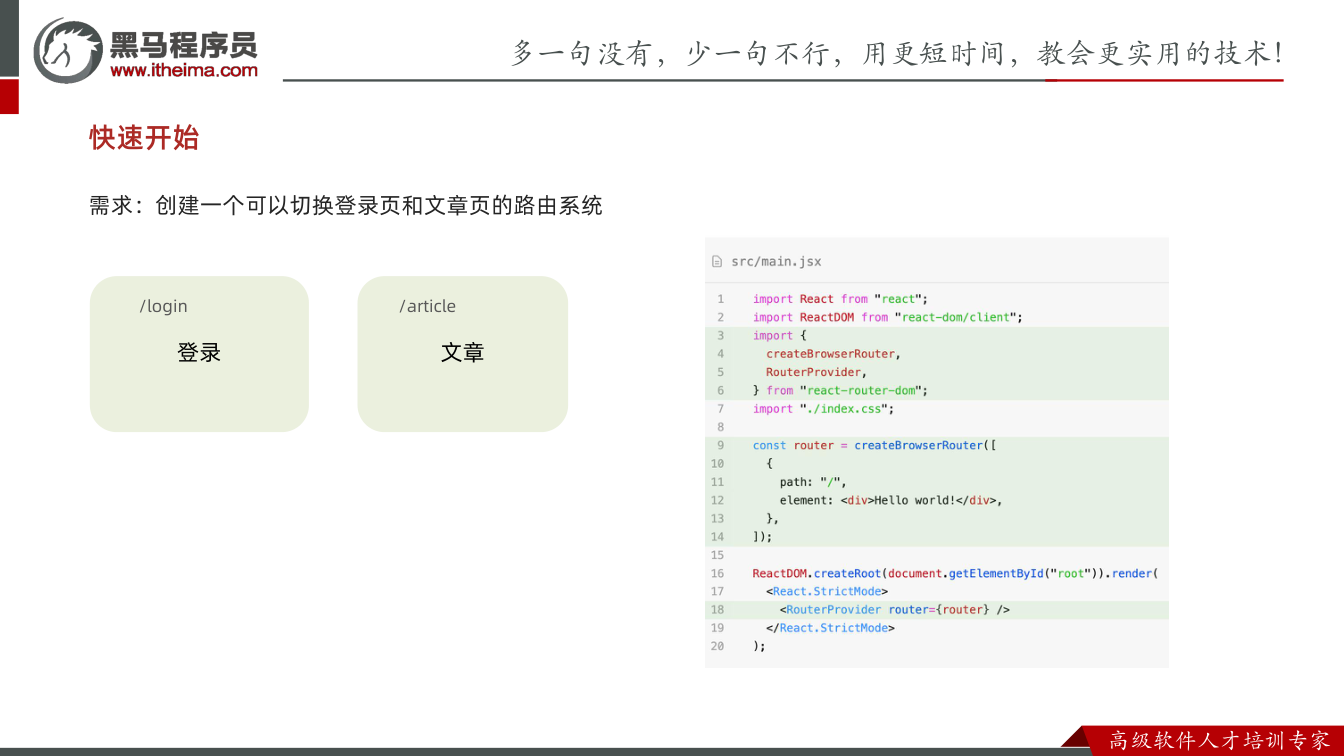Click the line importing ReactDOM from react-dom/client

pyautogui.click(x=888, y=317)
